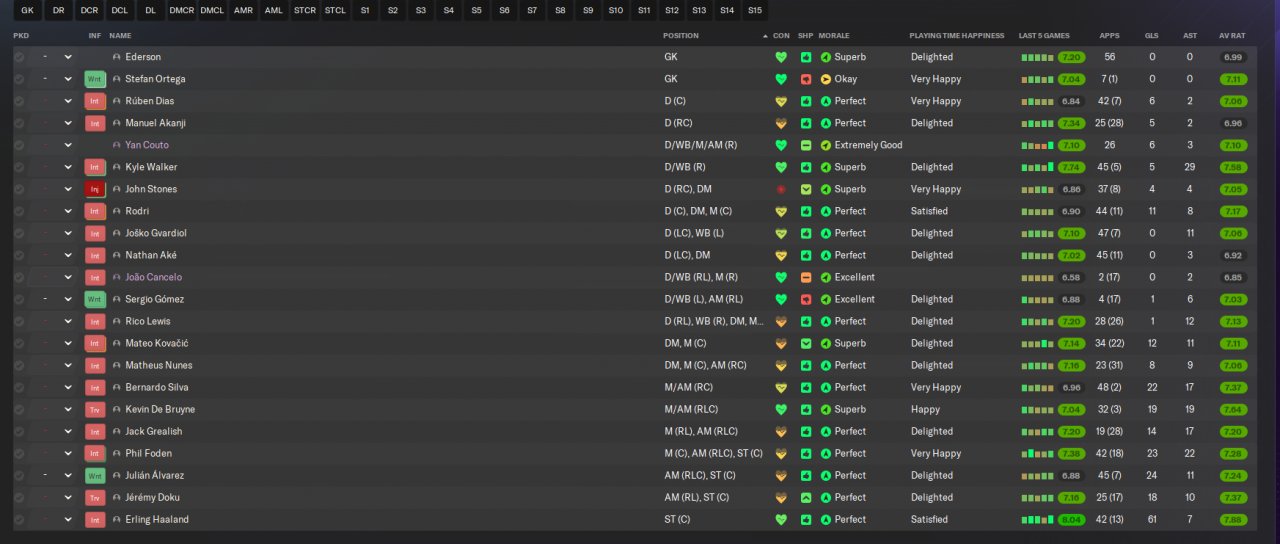Viewport: 1280px width, 544px height.
Task: Select the DMCR position slot tab
Action: tap(182, 10)
